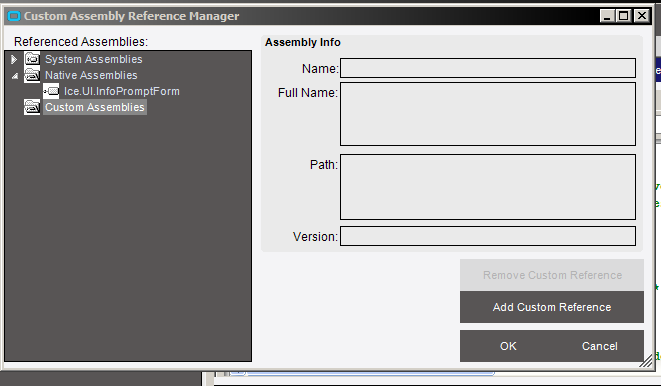Click Remove Custom Reference button

click(x=552, y=275)
